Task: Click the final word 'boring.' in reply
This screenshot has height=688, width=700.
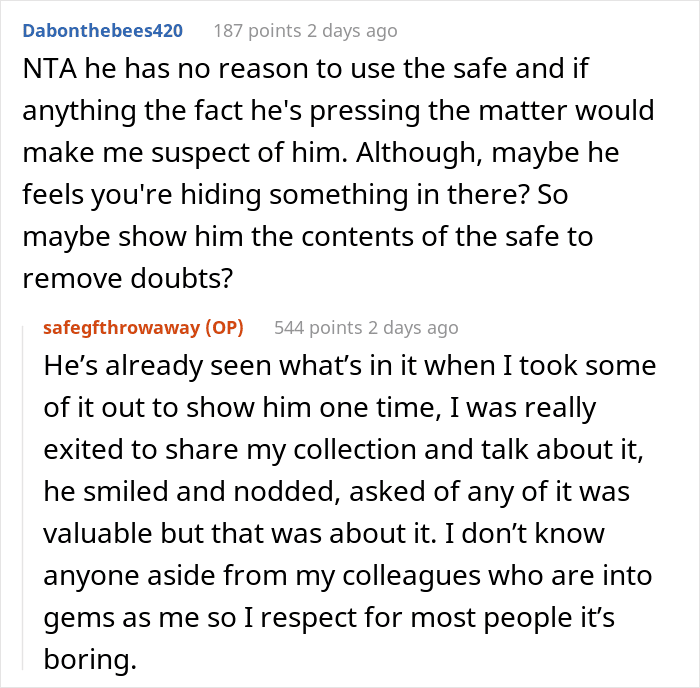Action: tap(90, 659)
